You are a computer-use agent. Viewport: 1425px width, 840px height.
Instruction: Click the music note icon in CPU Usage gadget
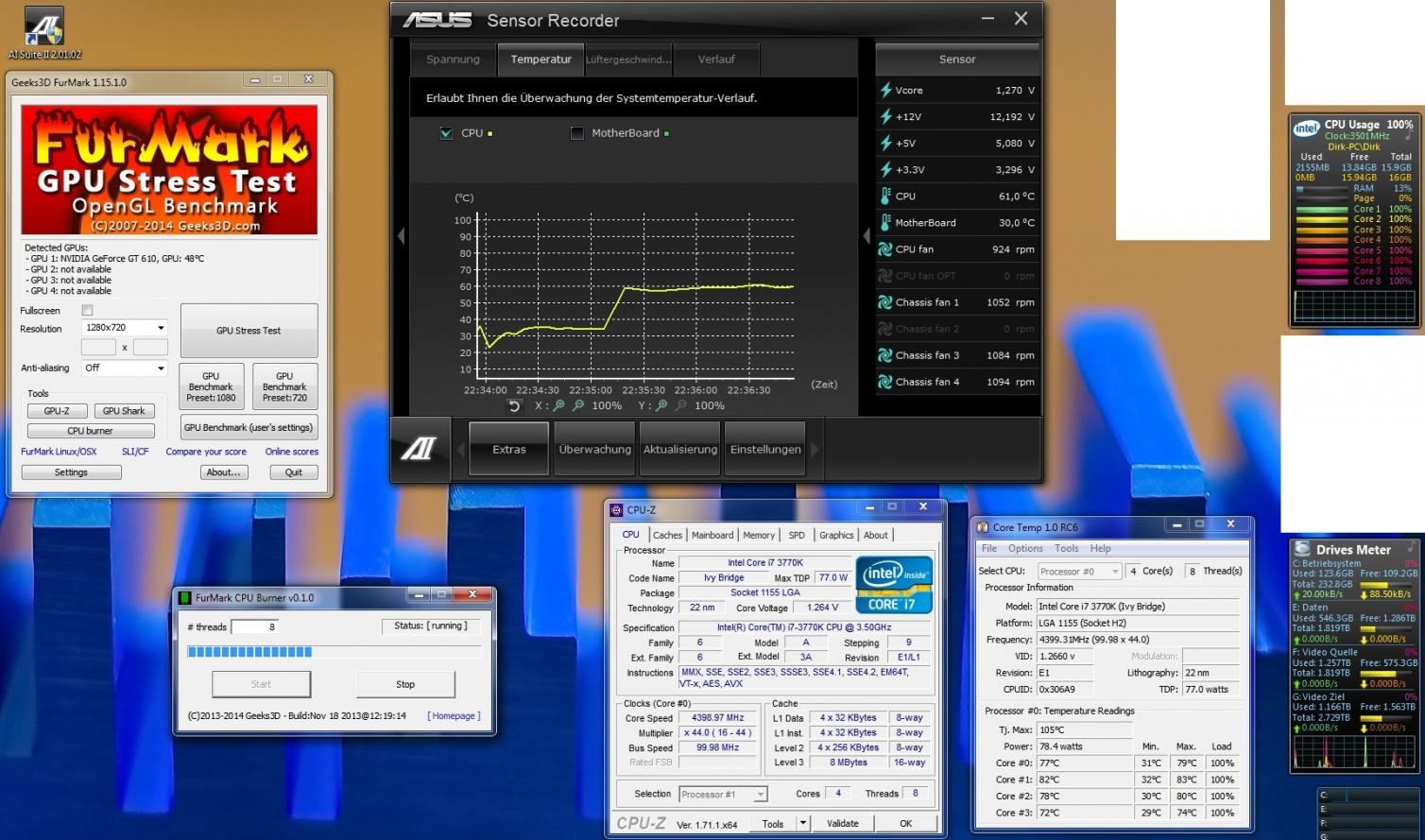pyautogui.click(x=1408, y=136)
